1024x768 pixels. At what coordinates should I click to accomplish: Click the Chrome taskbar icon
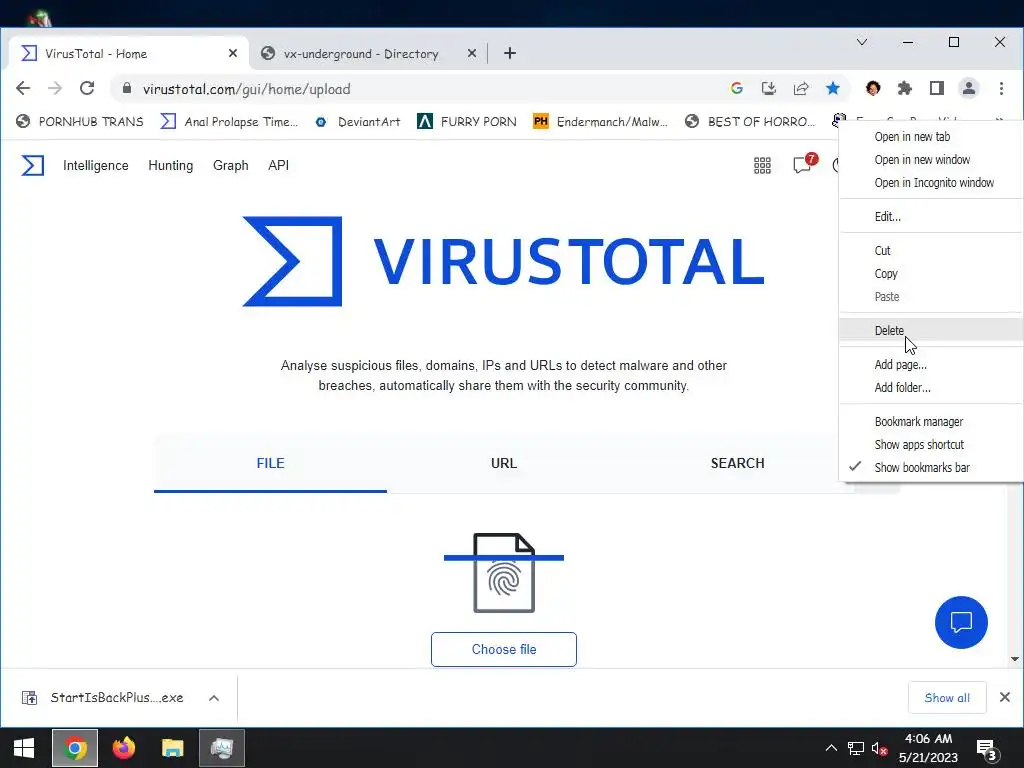pyautogui.click(x=75, y=748)
